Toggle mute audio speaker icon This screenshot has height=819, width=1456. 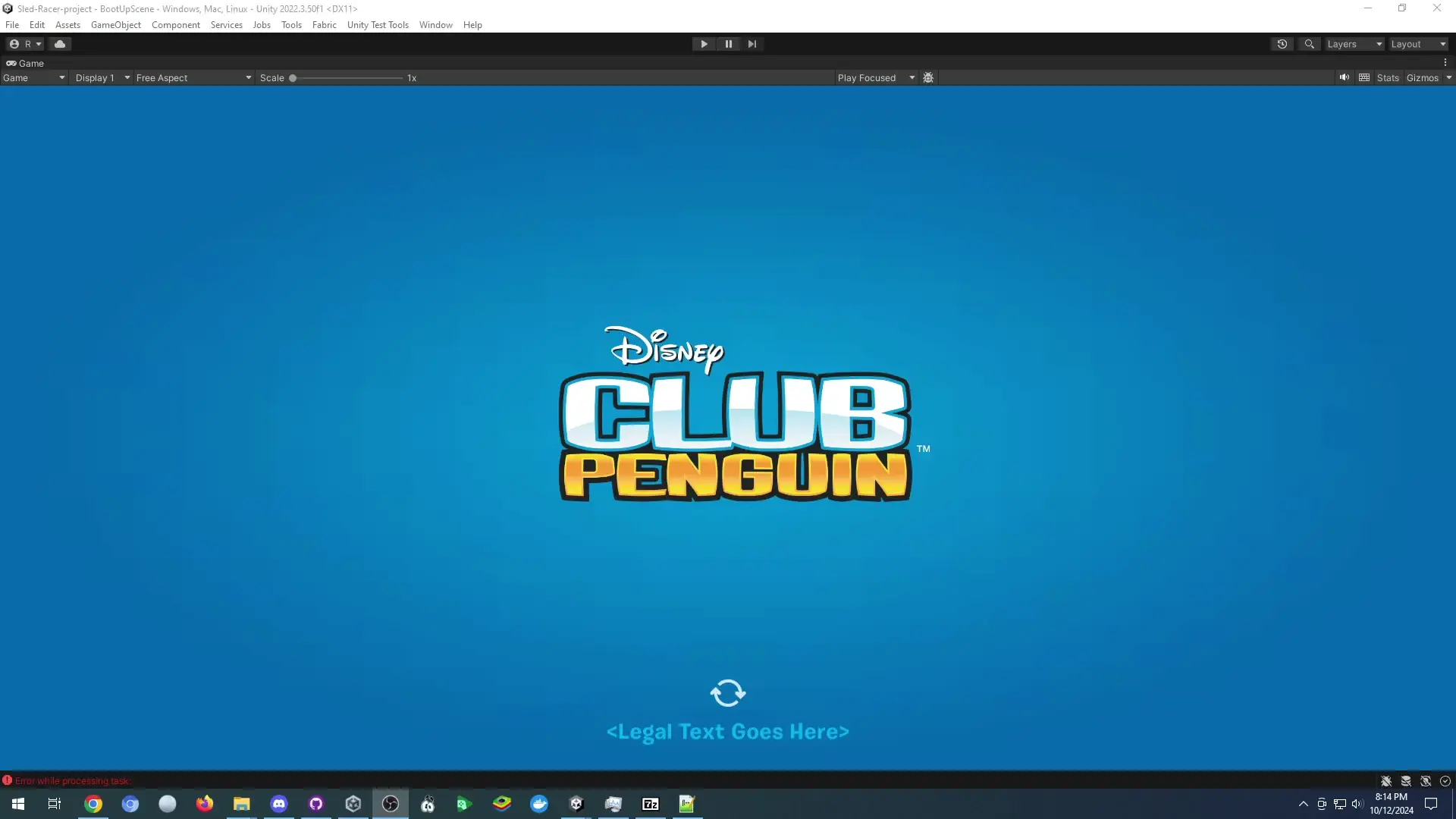(x=1344, y=77)
